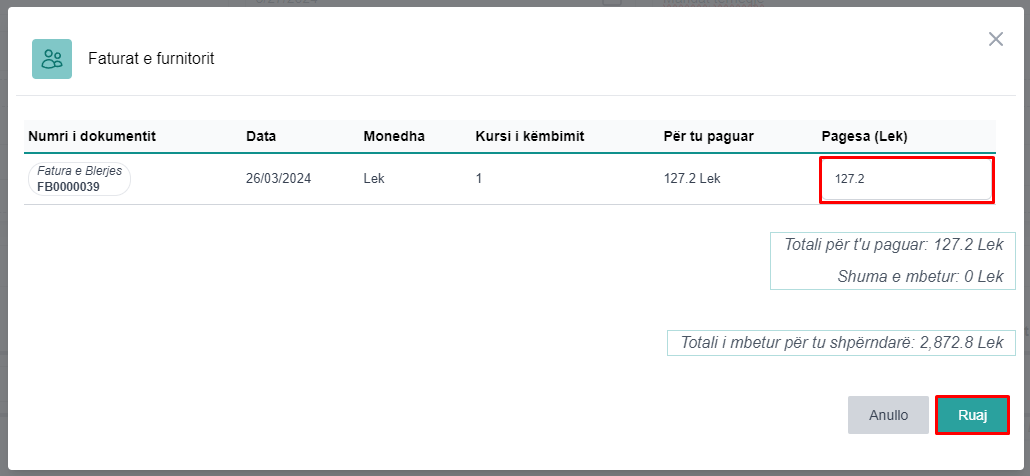The height and width of the screenshot is (476, 1030).
Task: Click the Numri i dokumentit column header
Action: coord(92,136)
